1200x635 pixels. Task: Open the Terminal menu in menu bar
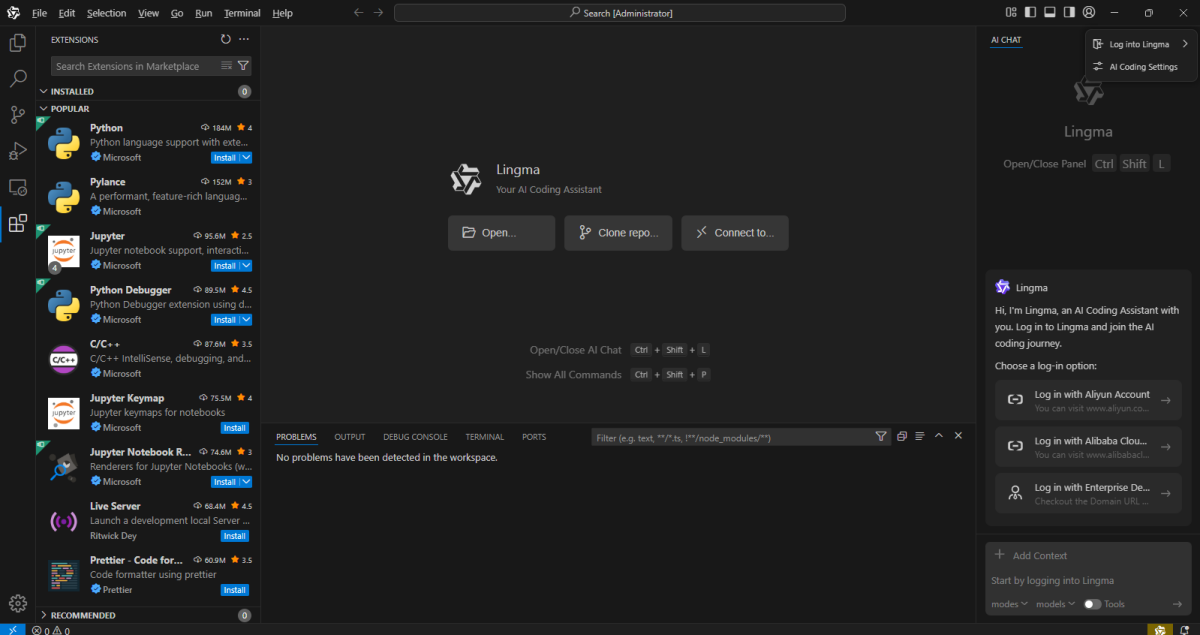tap(241, 13)
